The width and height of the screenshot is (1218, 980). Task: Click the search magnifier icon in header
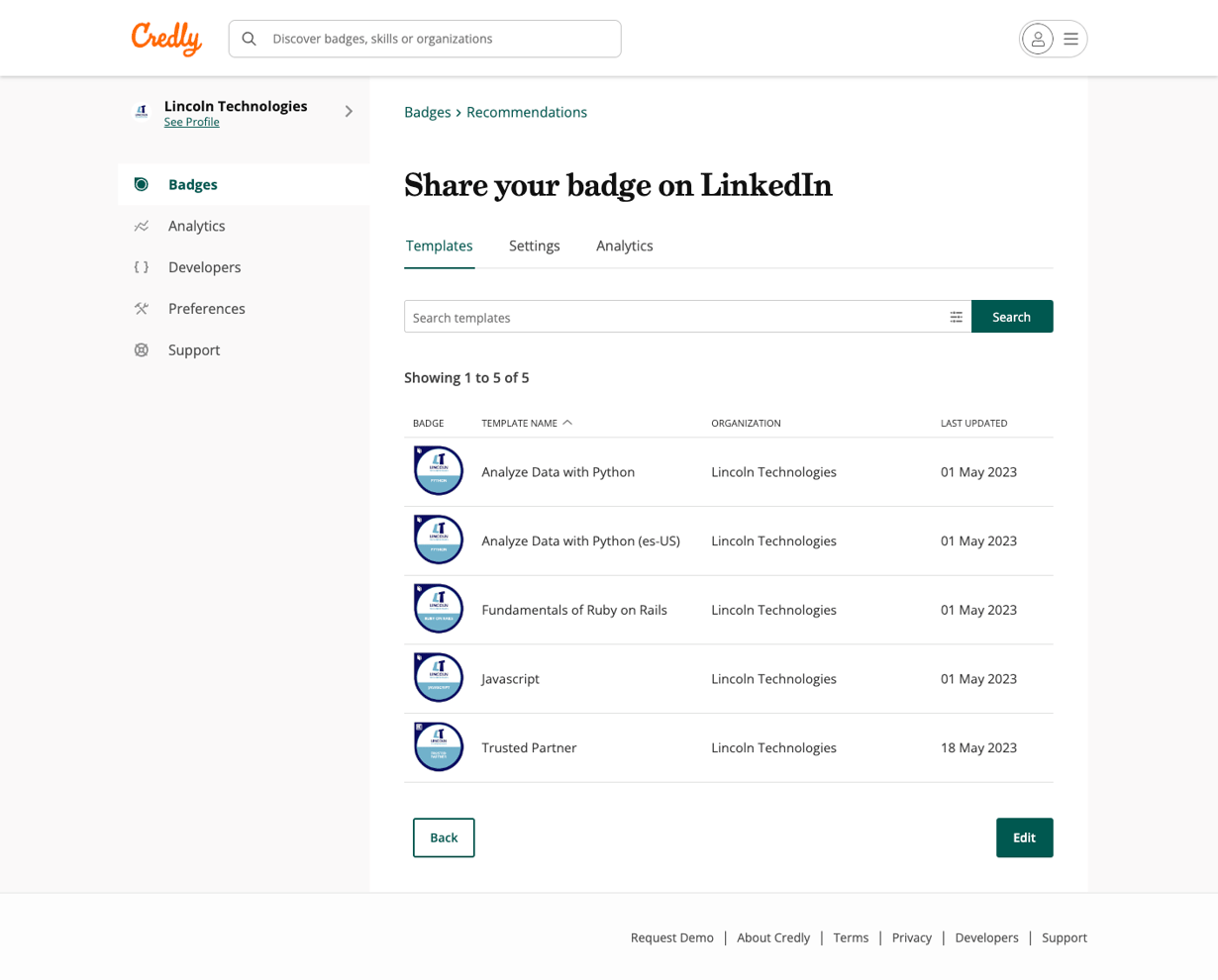[x=250, y=39]
